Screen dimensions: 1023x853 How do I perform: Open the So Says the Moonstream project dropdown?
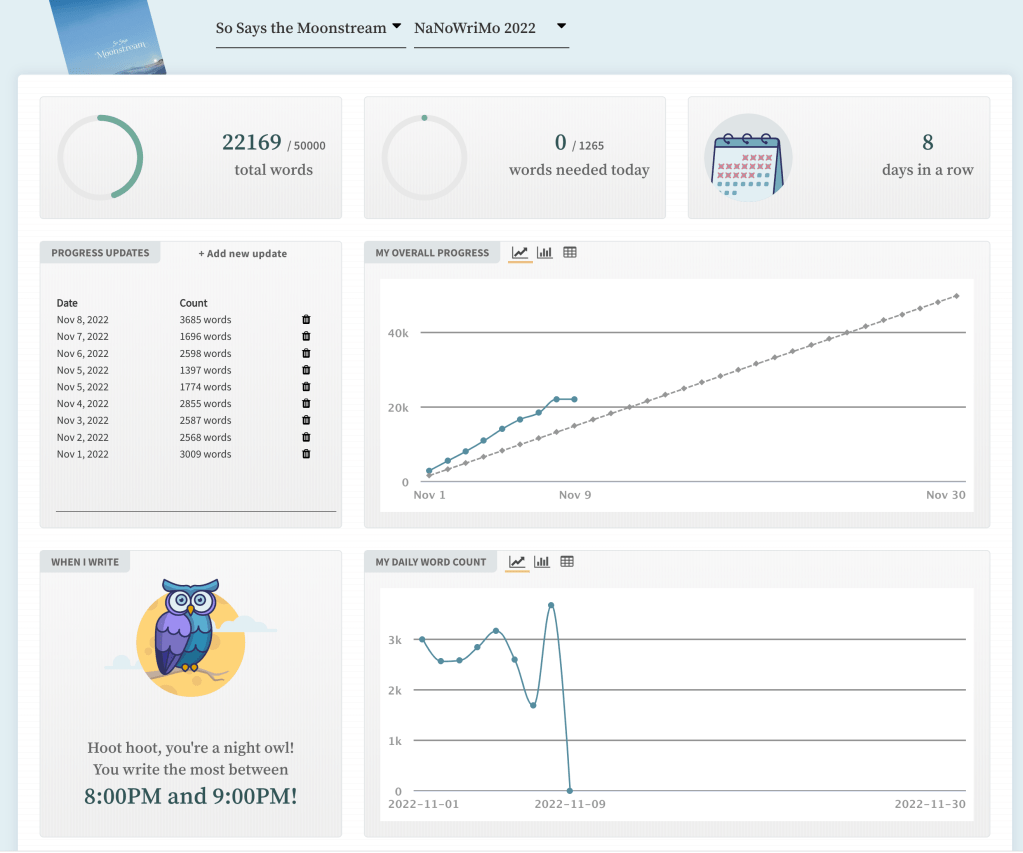pos(308,28)
